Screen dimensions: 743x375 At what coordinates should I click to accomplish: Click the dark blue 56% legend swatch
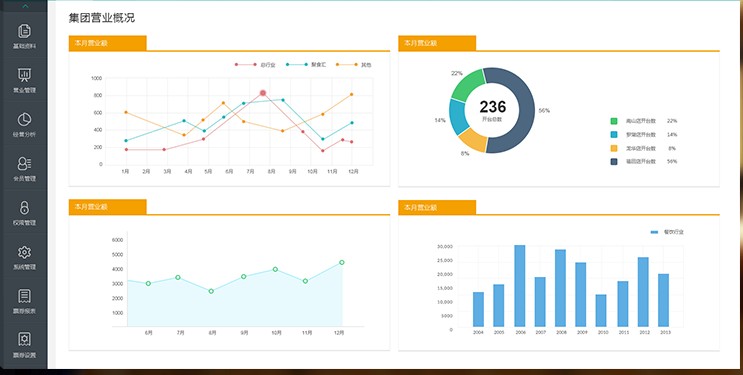tap(614, 162)
